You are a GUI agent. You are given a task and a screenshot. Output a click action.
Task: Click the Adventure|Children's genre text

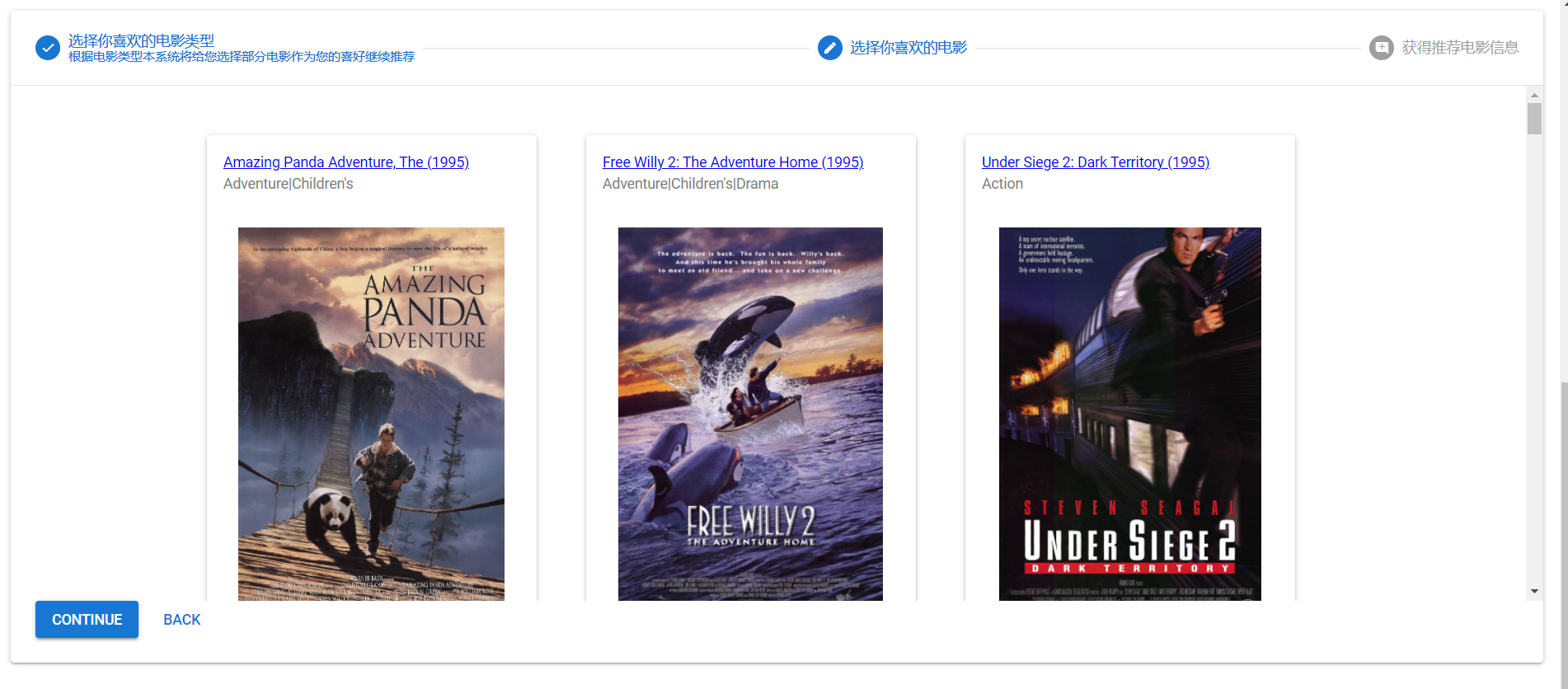[289, 184]
